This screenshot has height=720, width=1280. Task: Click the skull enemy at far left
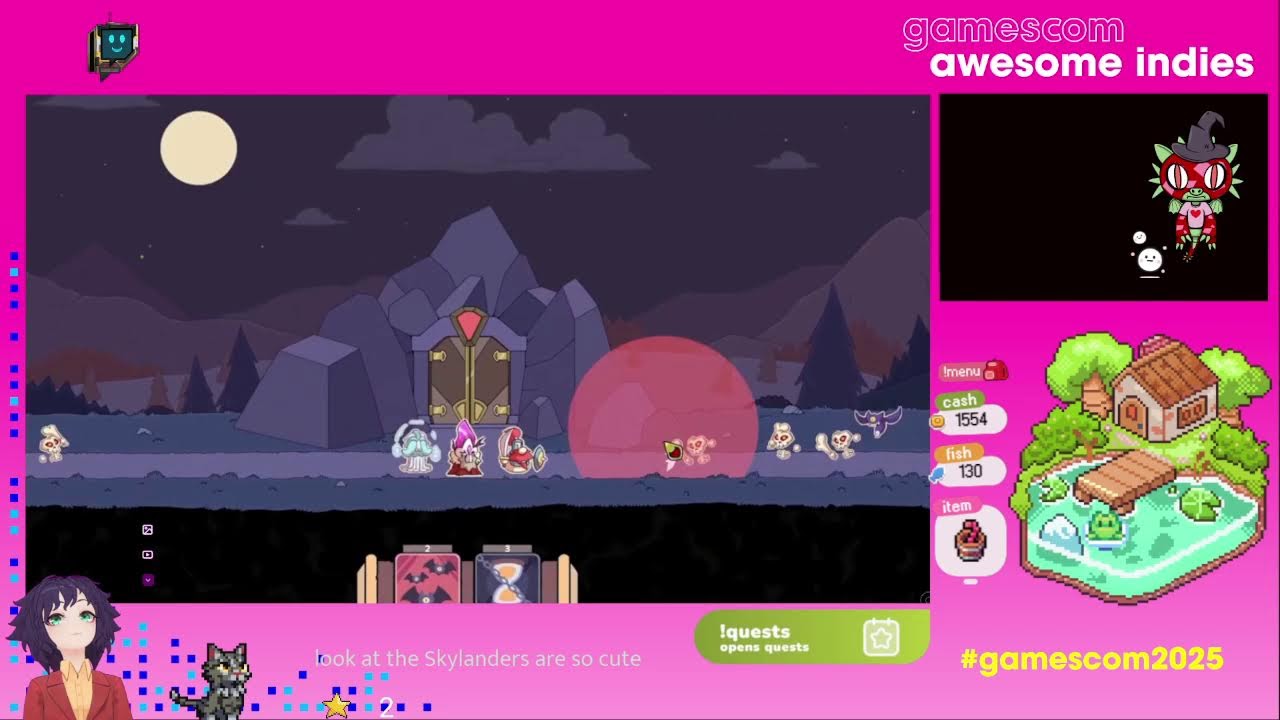tap(52, 441)
